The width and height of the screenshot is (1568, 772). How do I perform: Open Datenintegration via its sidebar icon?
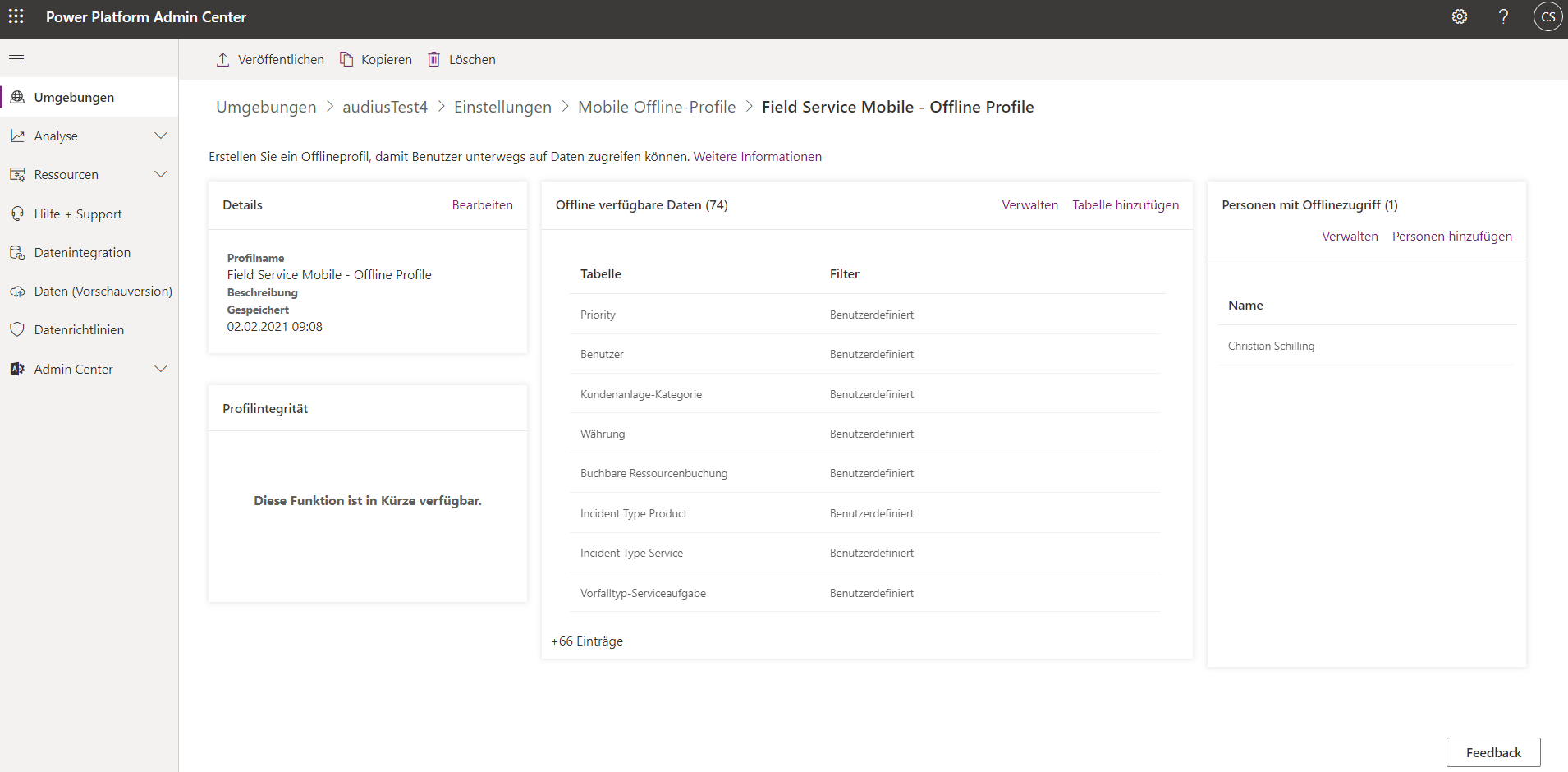coord(18,252)
